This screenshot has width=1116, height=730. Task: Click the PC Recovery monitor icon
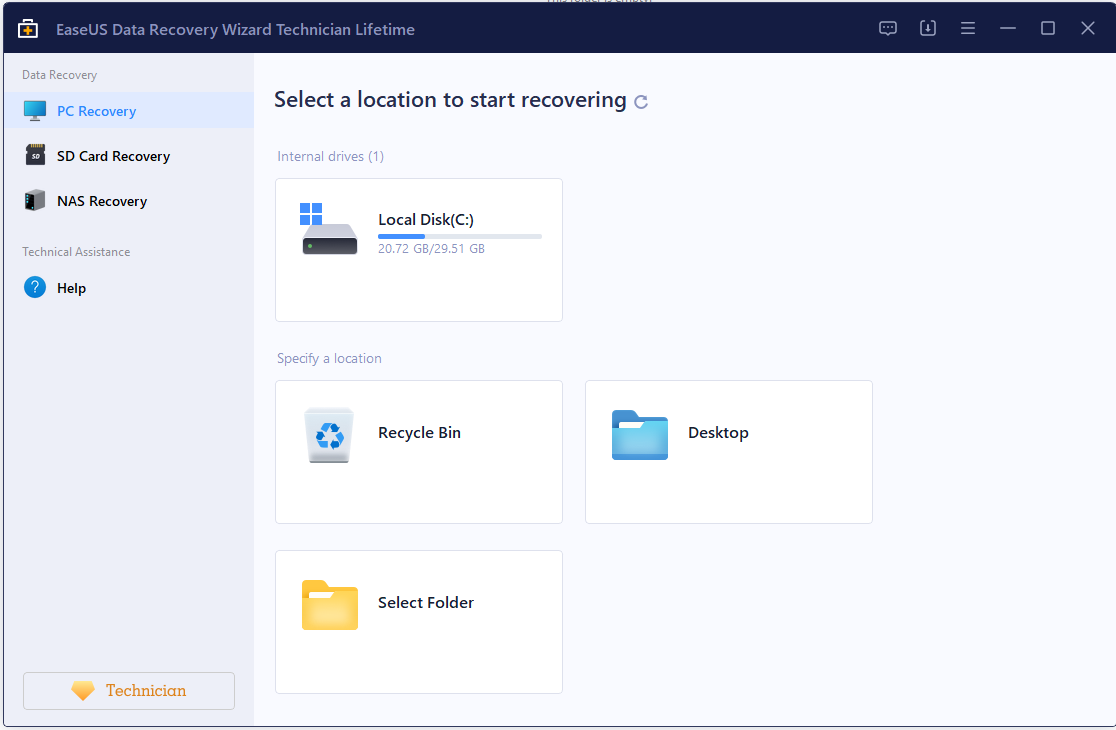[35, 111]
